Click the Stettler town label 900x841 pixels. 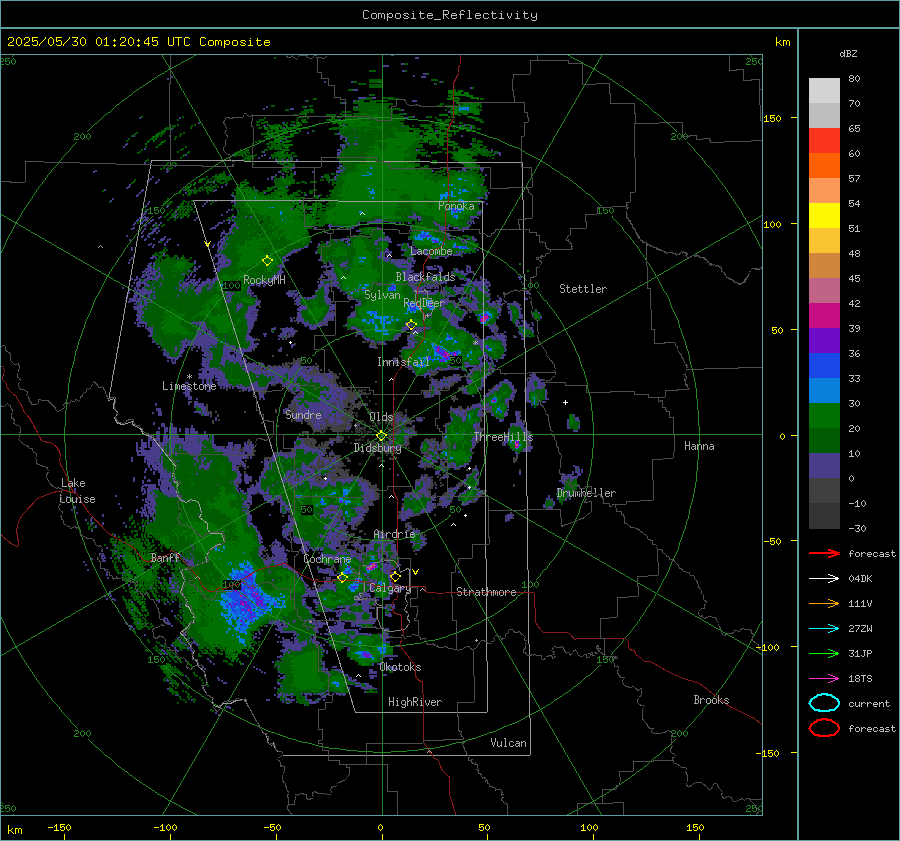[x=583, y=289]
